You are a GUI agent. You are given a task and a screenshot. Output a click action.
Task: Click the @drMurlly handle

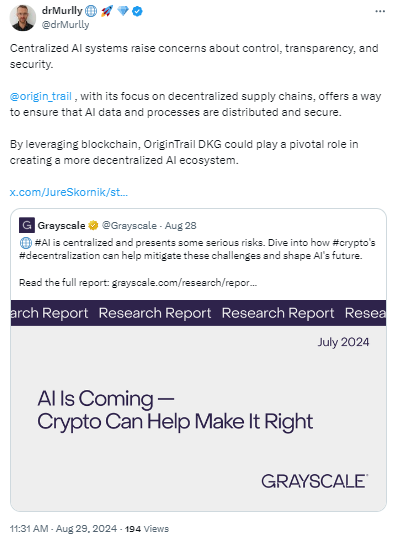pyautogui.click(x=65, y=25)
